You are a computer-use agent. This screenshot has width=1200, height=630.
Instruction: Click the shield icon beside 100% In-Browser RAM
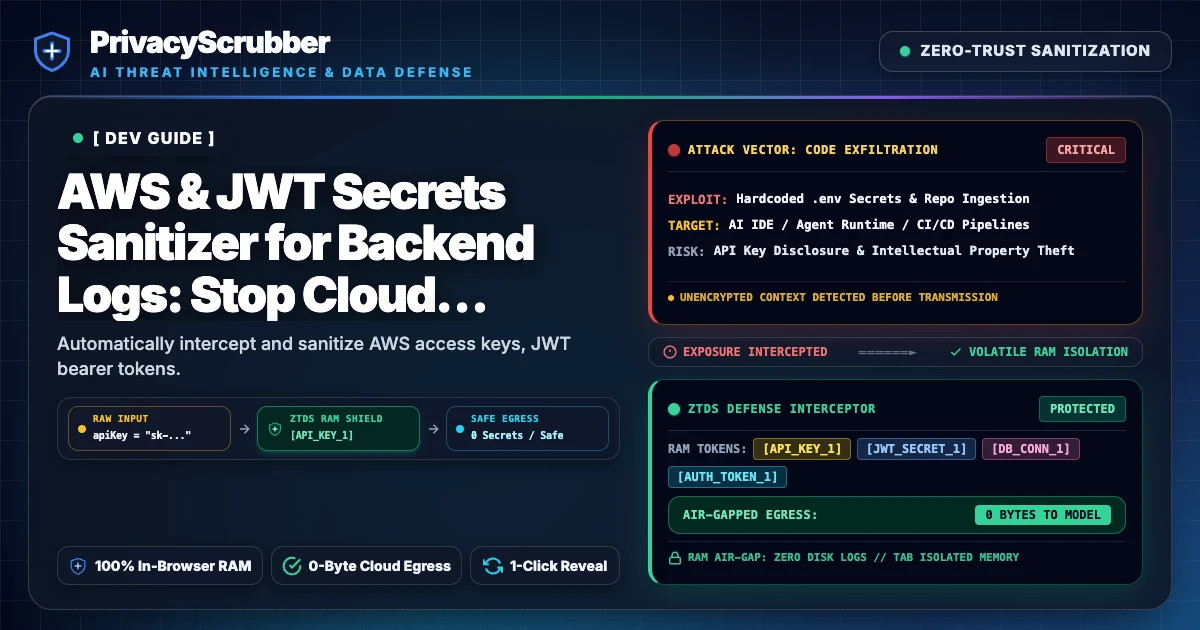click(x=78, y=566)
